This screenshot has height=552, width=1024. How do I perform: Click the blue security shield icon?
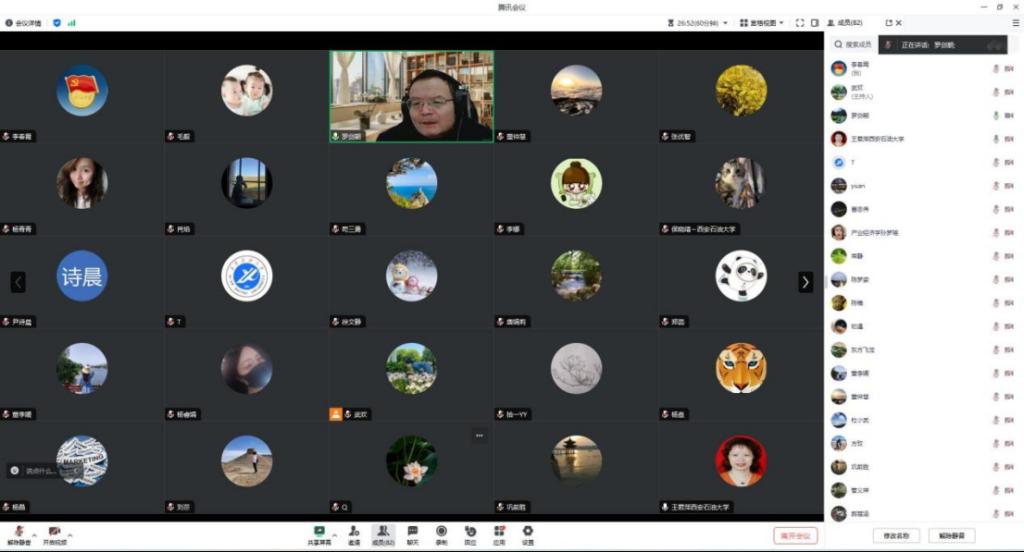(56, 22)
